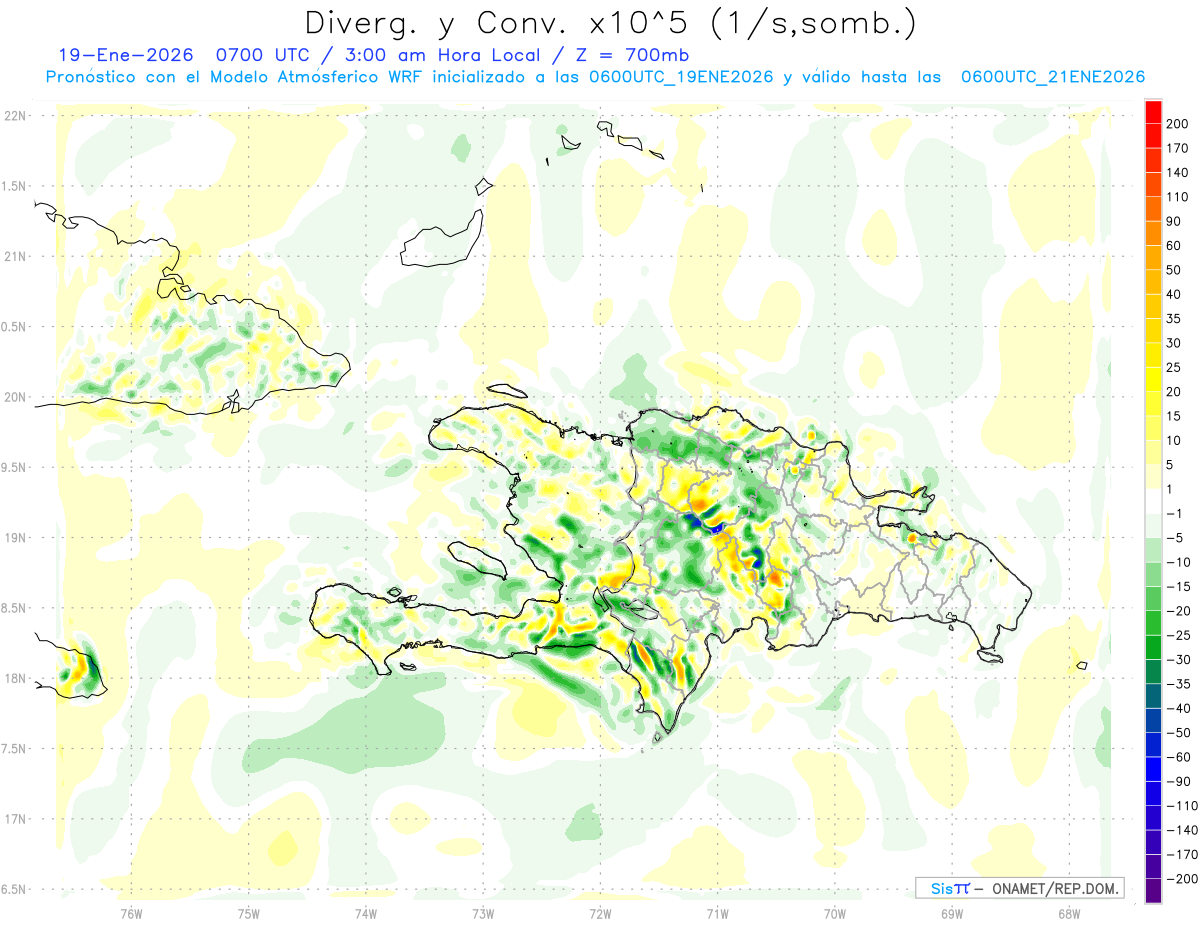Click the '-140' value on the colorbar
This screenshot has height=927, width=1200.
click(x=1180, y=830)
